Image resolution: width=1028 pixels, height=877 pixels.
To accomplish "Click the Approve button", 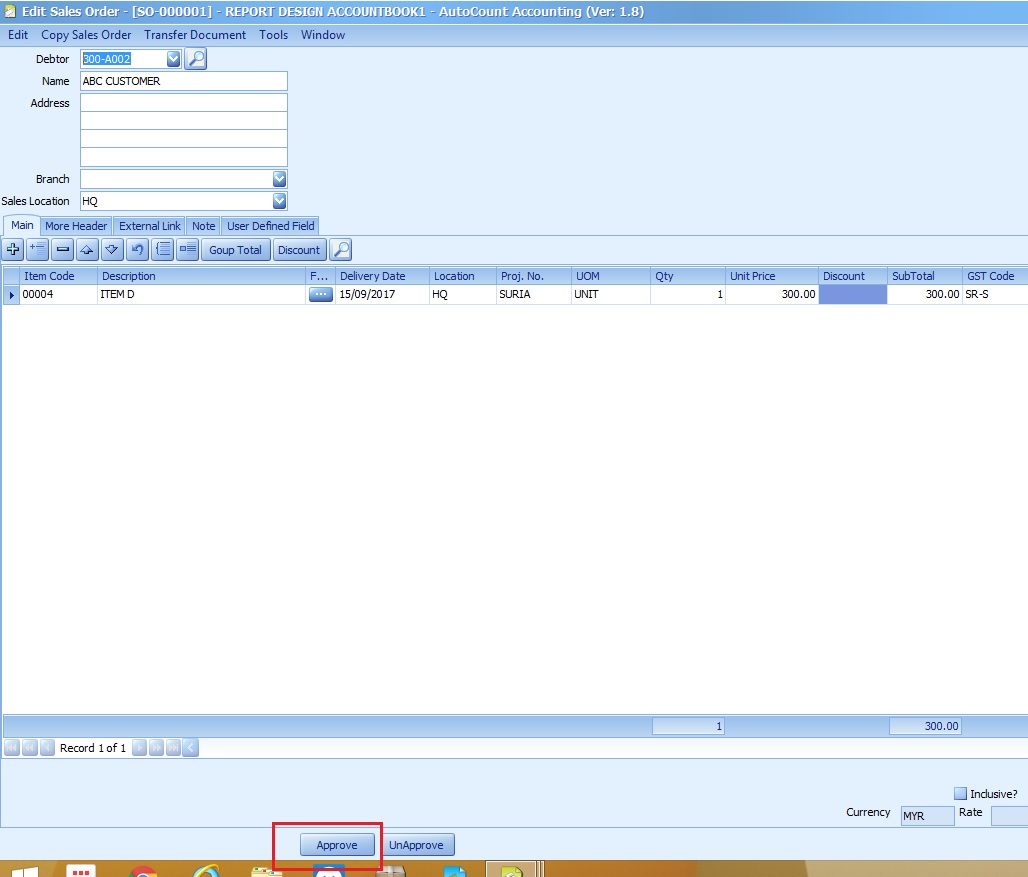I will point(337,845).
